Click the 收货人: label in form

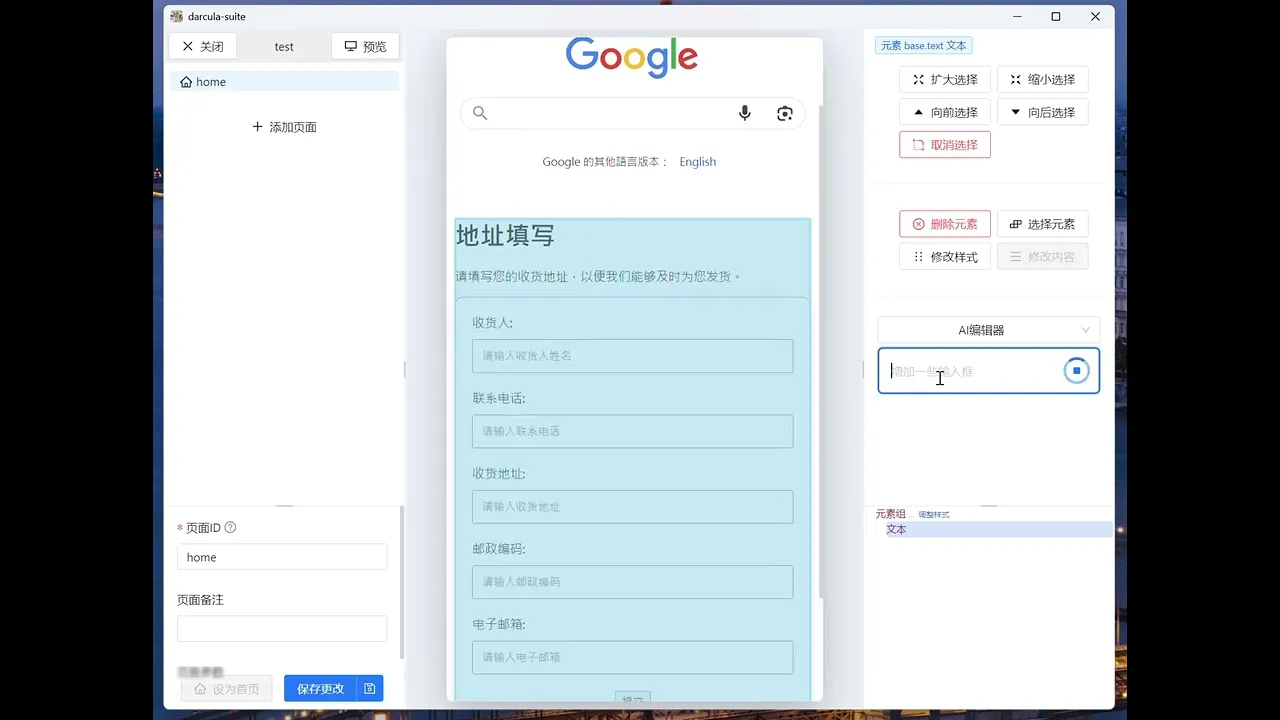tap(492, 323)
